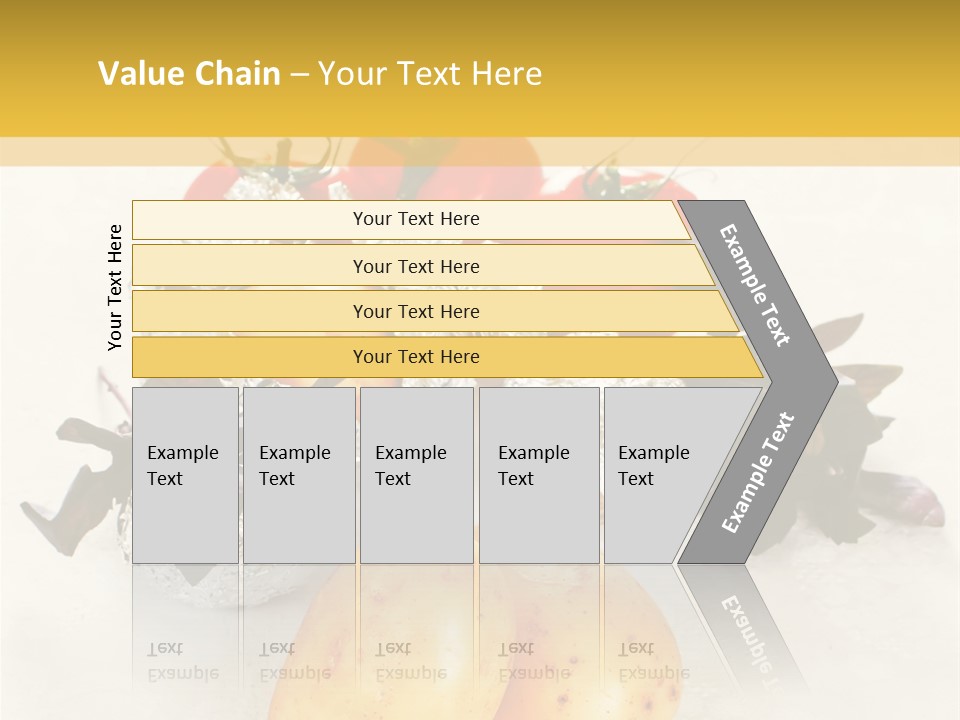Click the lower chevron segment labeled "Example Text"
960x720 pixels.
click(758, 472)
